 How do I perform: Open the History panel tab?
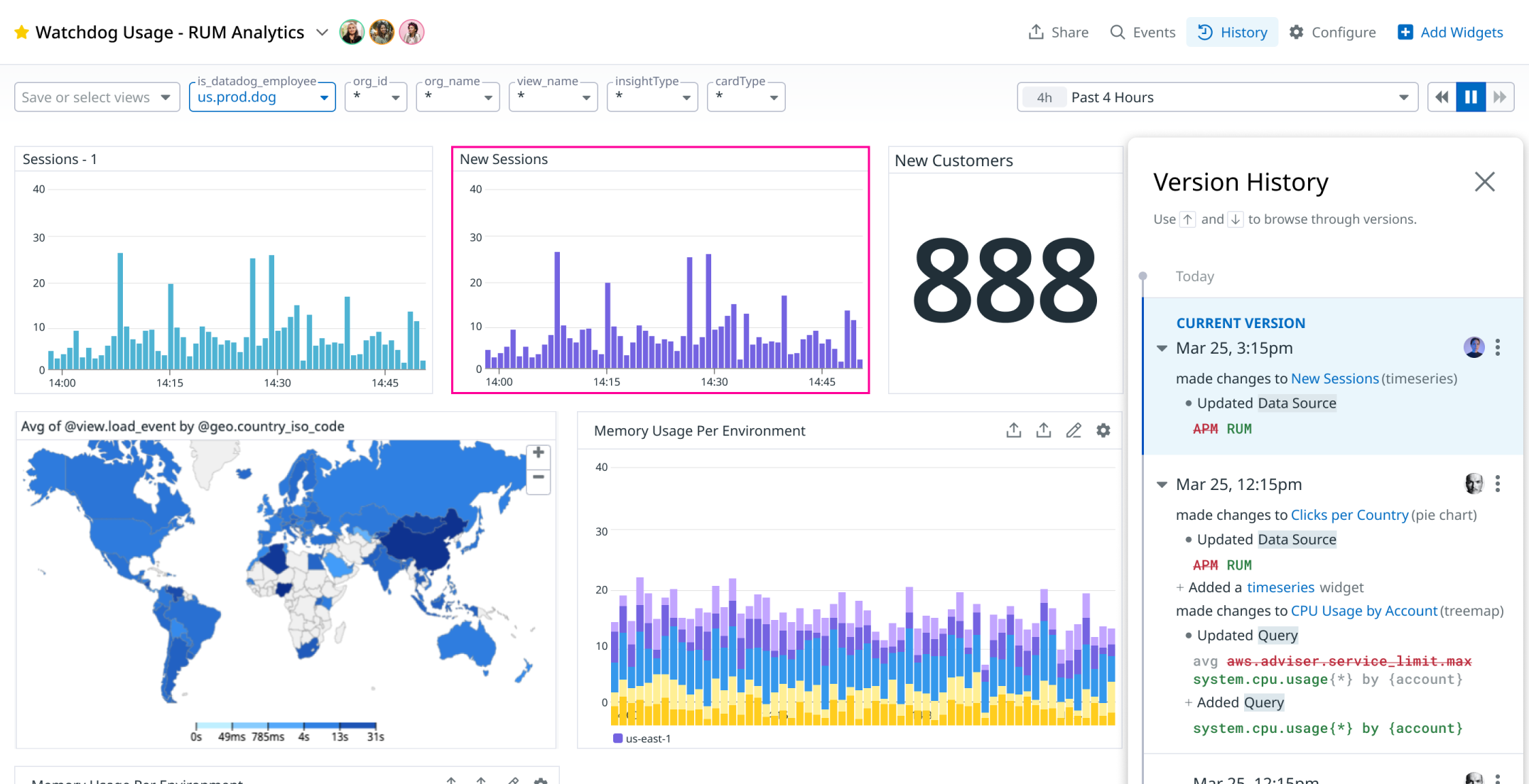tap(1232, 33)
